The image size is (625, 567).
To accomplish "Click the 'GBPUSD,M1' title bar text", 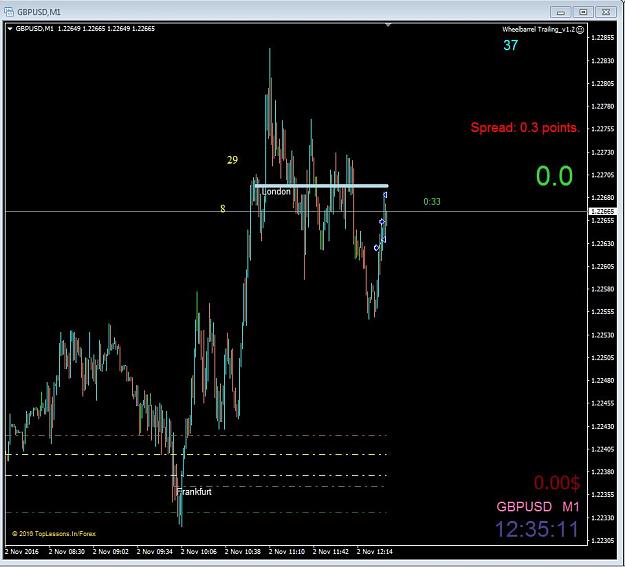I will click(39, 12).
